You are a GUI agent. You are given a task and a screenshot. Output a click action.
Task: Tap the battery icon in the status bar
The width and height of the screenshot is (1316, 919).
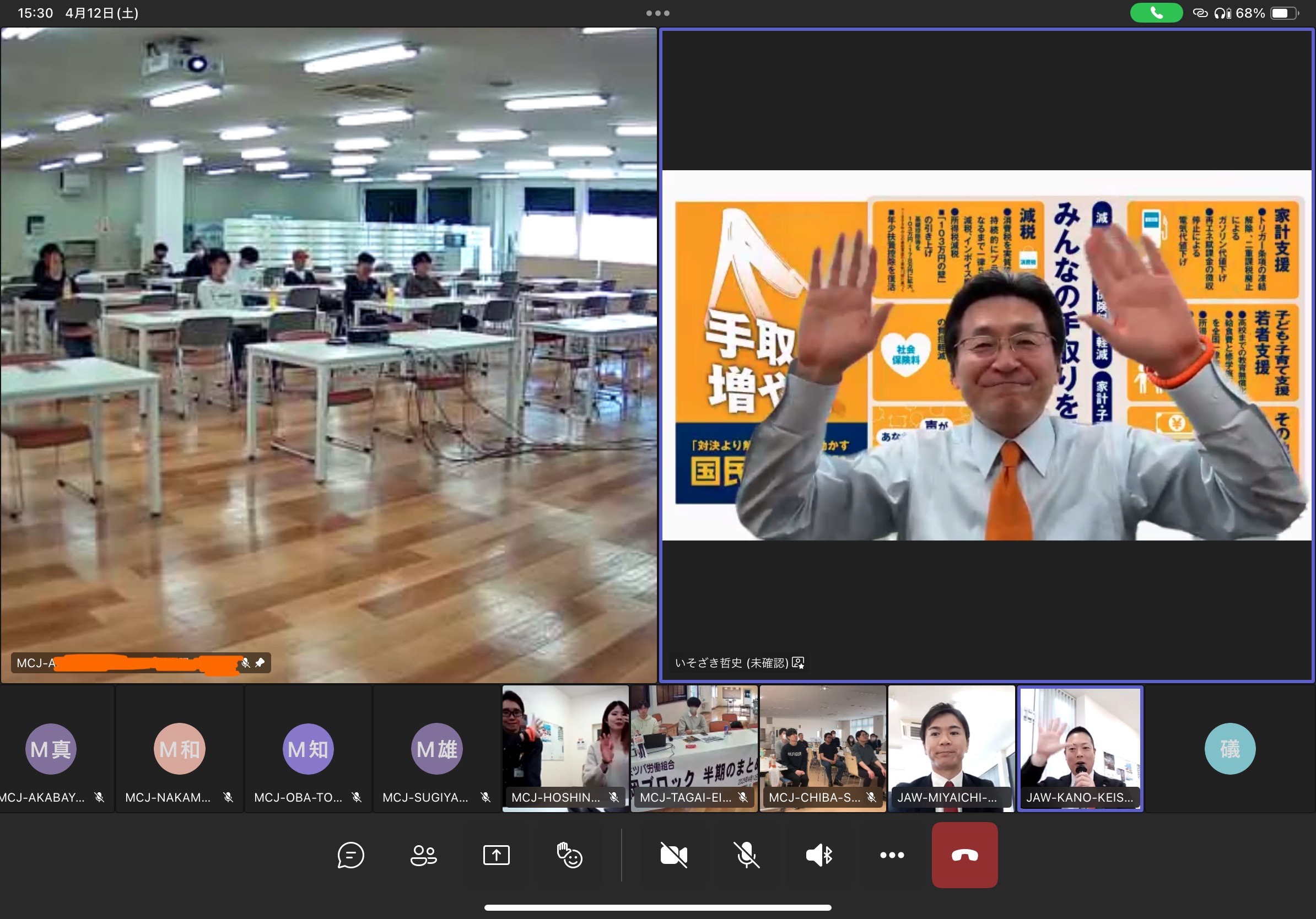click(x=1284, y=13)
